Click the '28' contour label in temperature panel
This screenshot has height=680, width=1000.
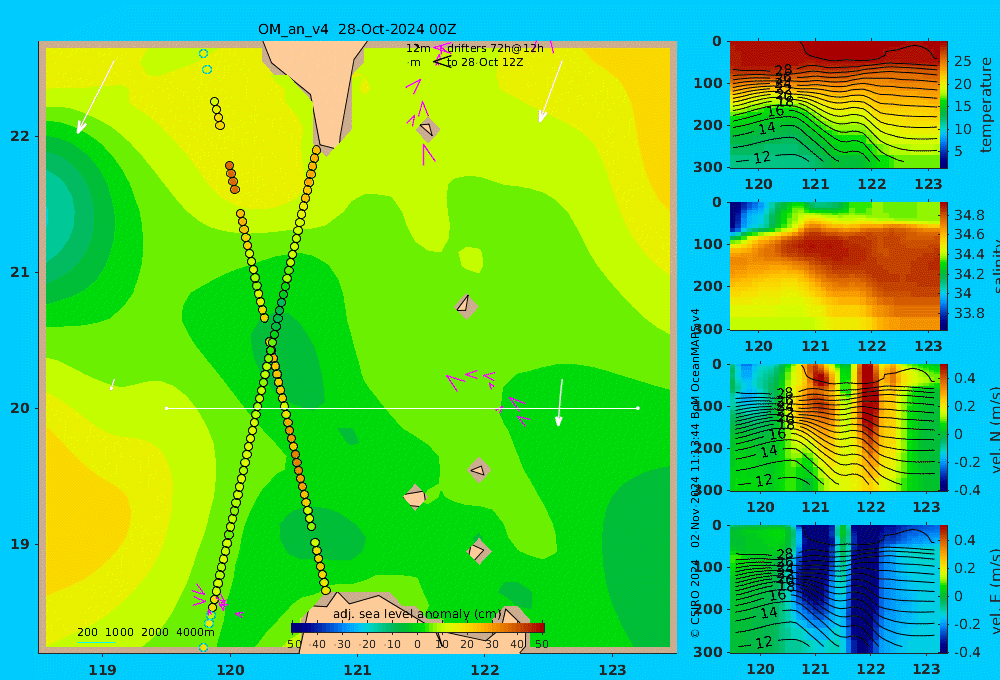point(783,70)
